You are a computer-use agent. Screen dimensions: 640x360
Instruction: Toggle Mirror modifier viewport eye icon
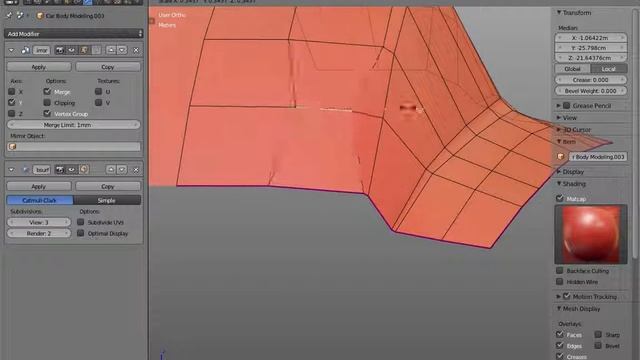(71, 50)
